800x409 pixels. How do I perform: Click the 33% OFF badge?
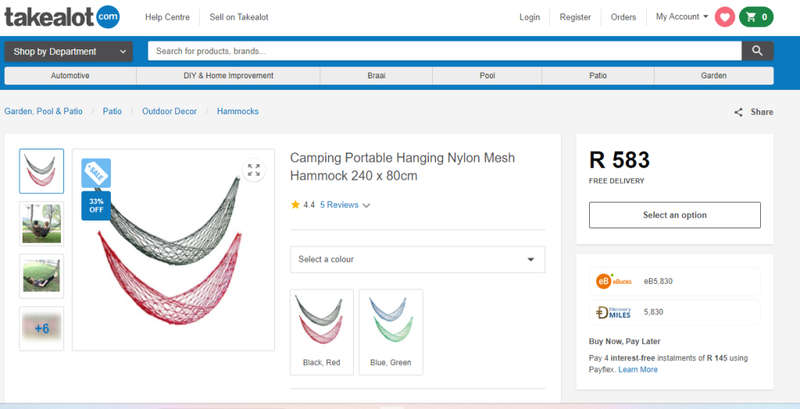96,206
